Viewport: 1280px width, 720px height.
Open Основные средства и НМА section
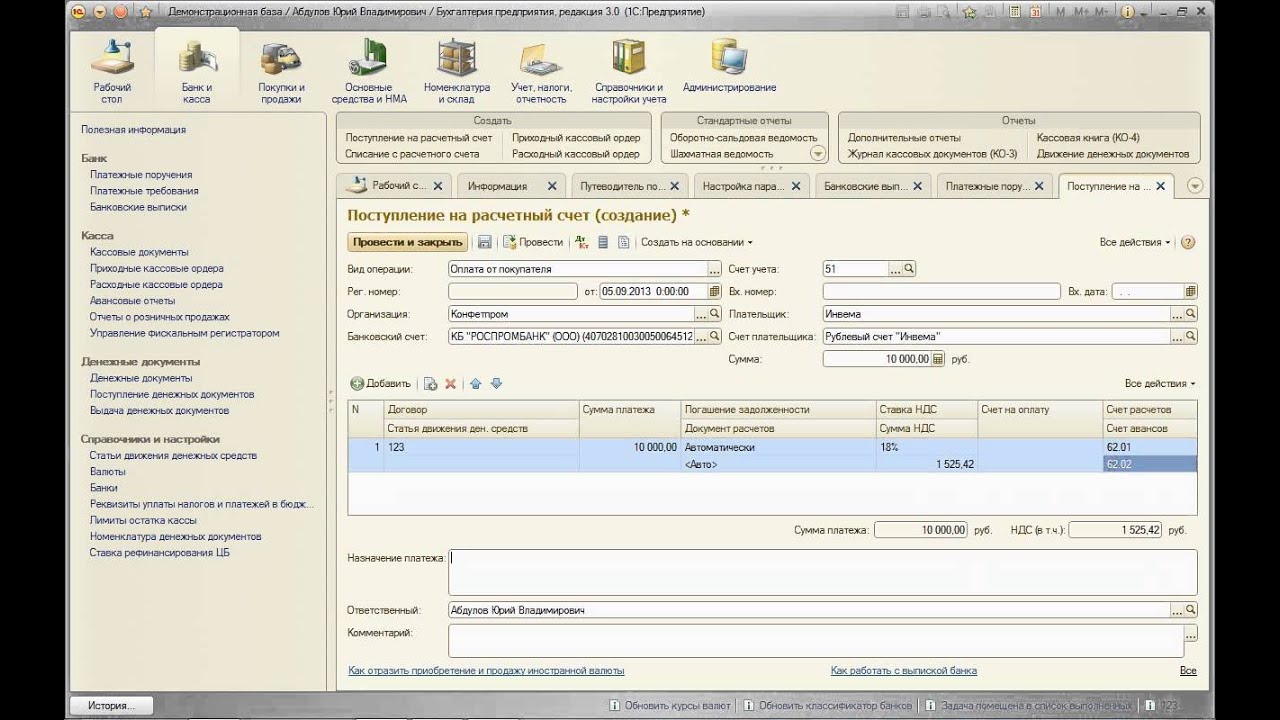(x=369, y=70)
